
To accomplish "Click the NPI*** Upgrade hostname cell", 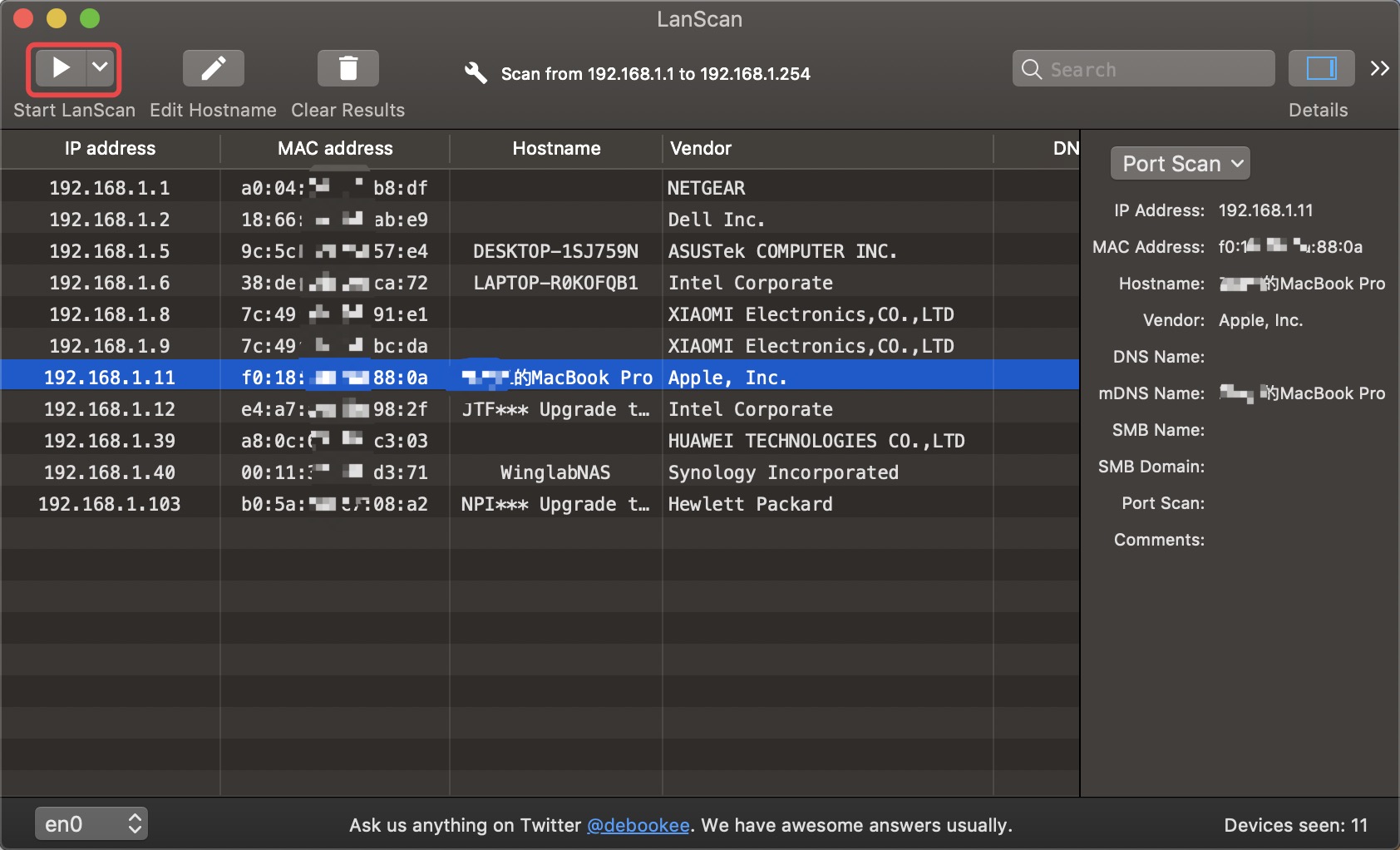I will coord(555,504).
